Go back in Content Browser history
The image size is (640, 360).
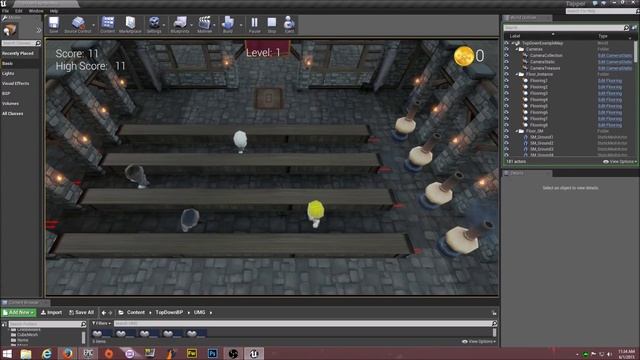point(104,313)
